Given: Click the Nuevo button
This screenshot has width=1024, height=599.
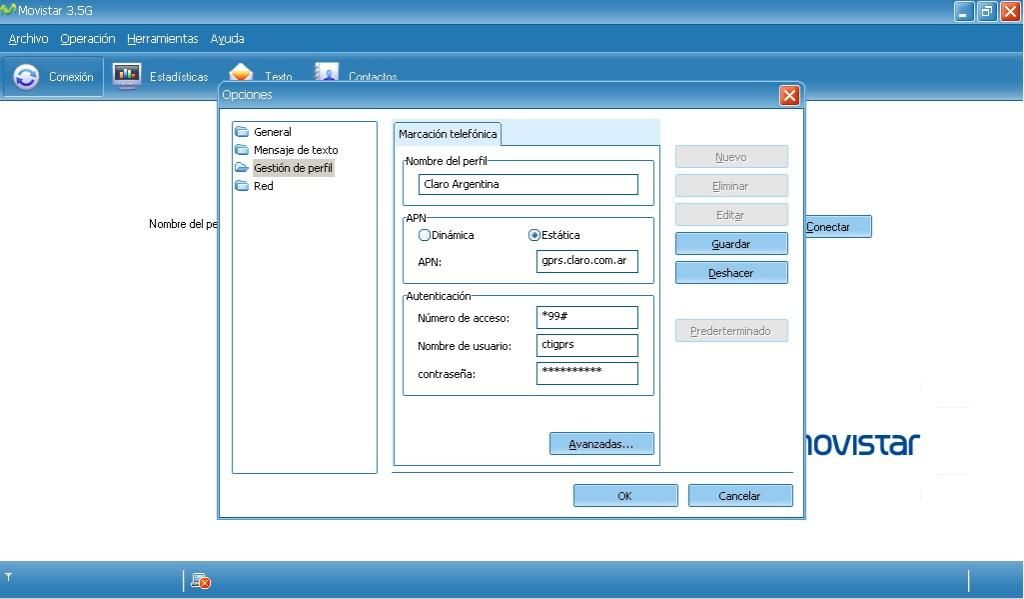Looking at the screenshot, I should point(731,157).
